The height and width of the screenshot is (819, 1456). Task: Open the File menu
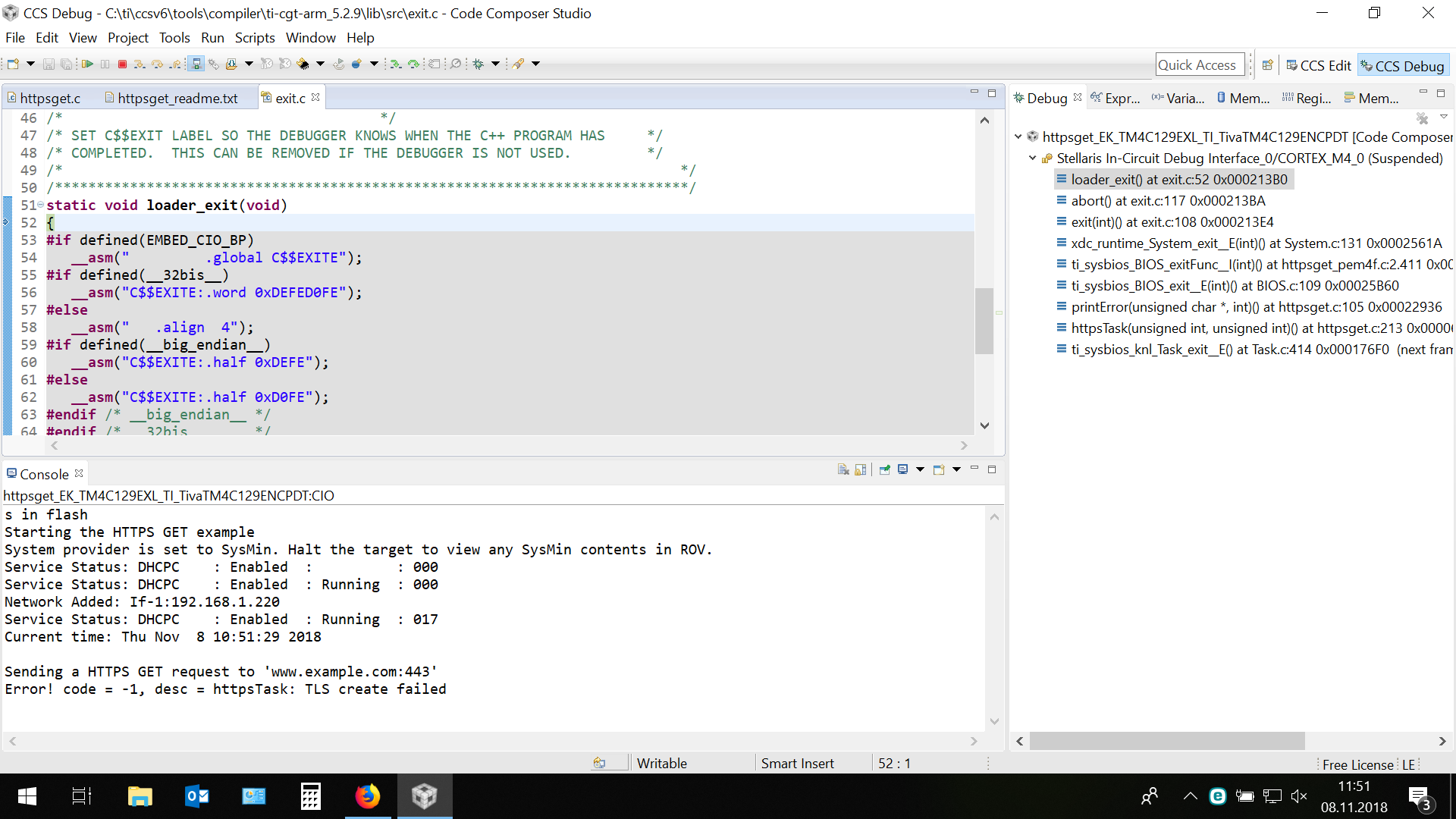(14, 38)
